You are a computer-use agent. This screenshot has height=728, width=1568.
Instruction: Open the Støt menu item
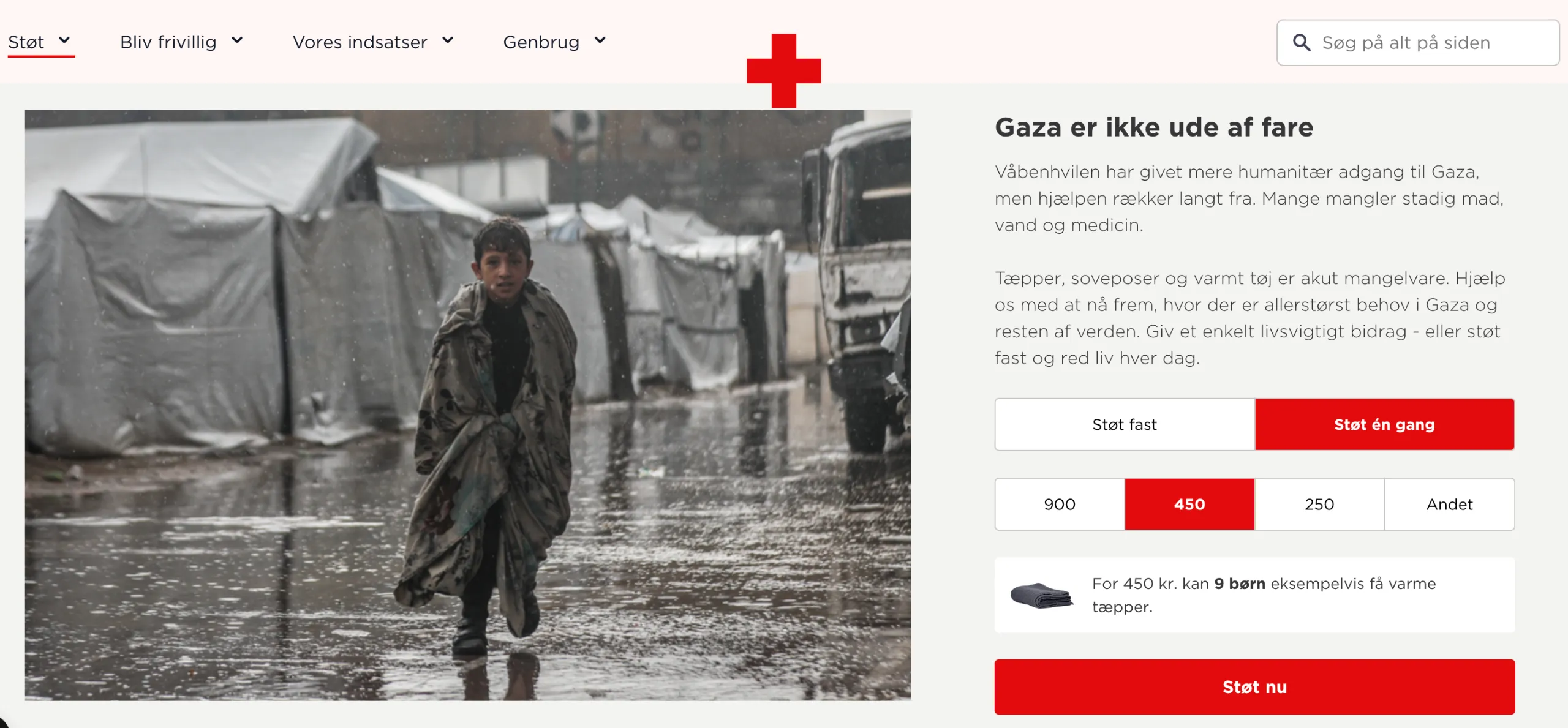click(26, 42)
